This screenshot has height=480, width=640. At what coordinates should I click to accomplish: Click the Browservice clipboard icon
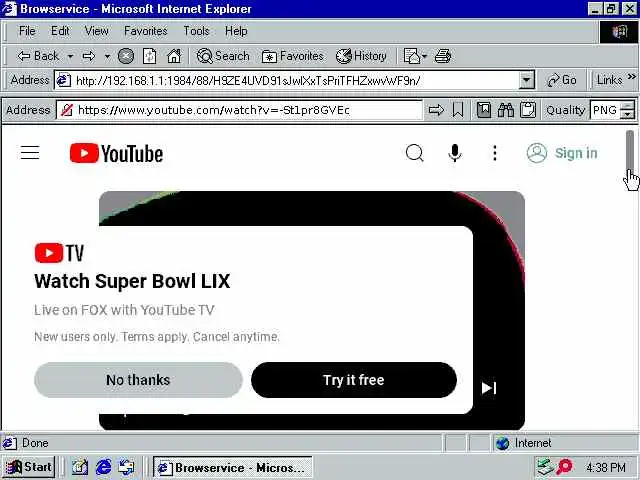point(528,110)
